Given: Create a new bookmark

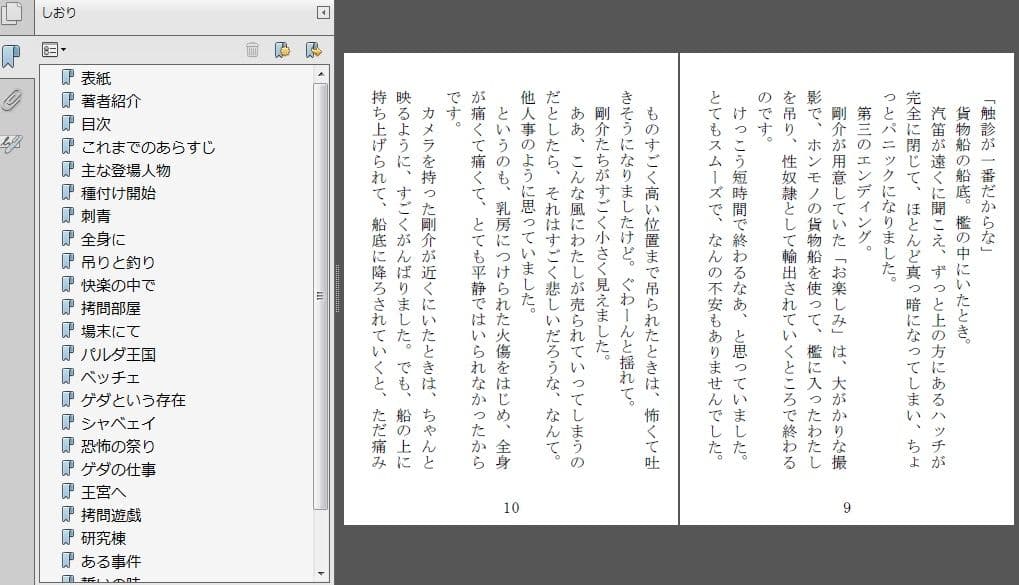Looking at the screenshot, I should (285, 50).
